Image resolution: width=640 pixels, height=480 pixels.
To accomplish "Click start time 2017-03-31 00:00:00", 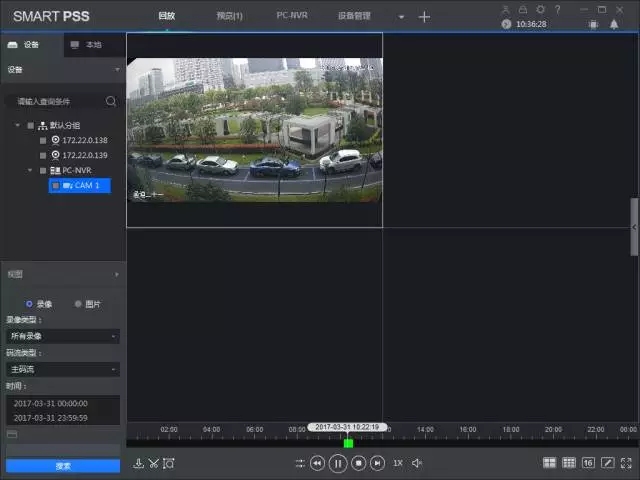I will click(x=51, y=403).
